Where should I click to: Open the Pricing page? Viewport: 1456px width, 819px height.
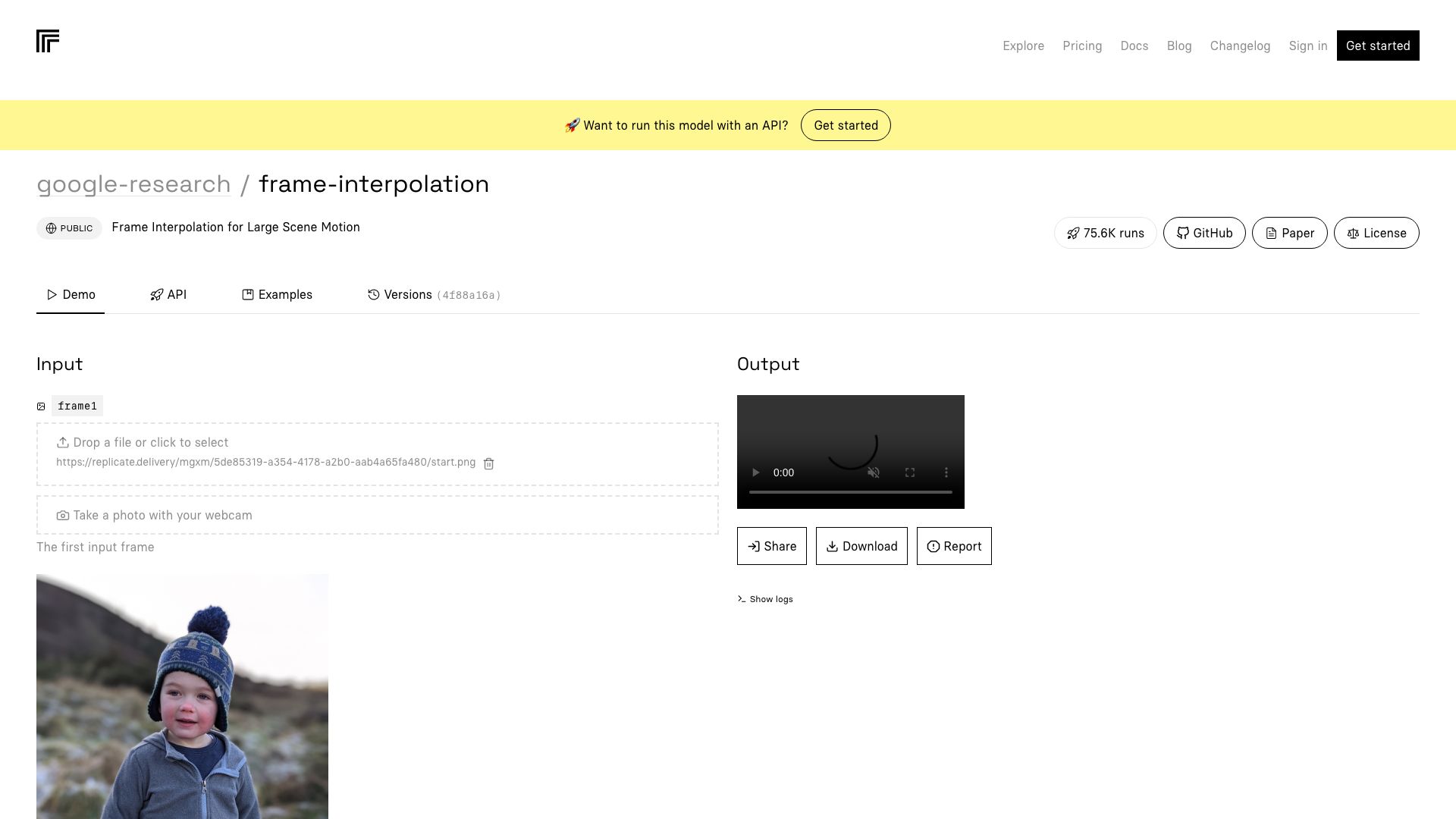coord(1082,45)
